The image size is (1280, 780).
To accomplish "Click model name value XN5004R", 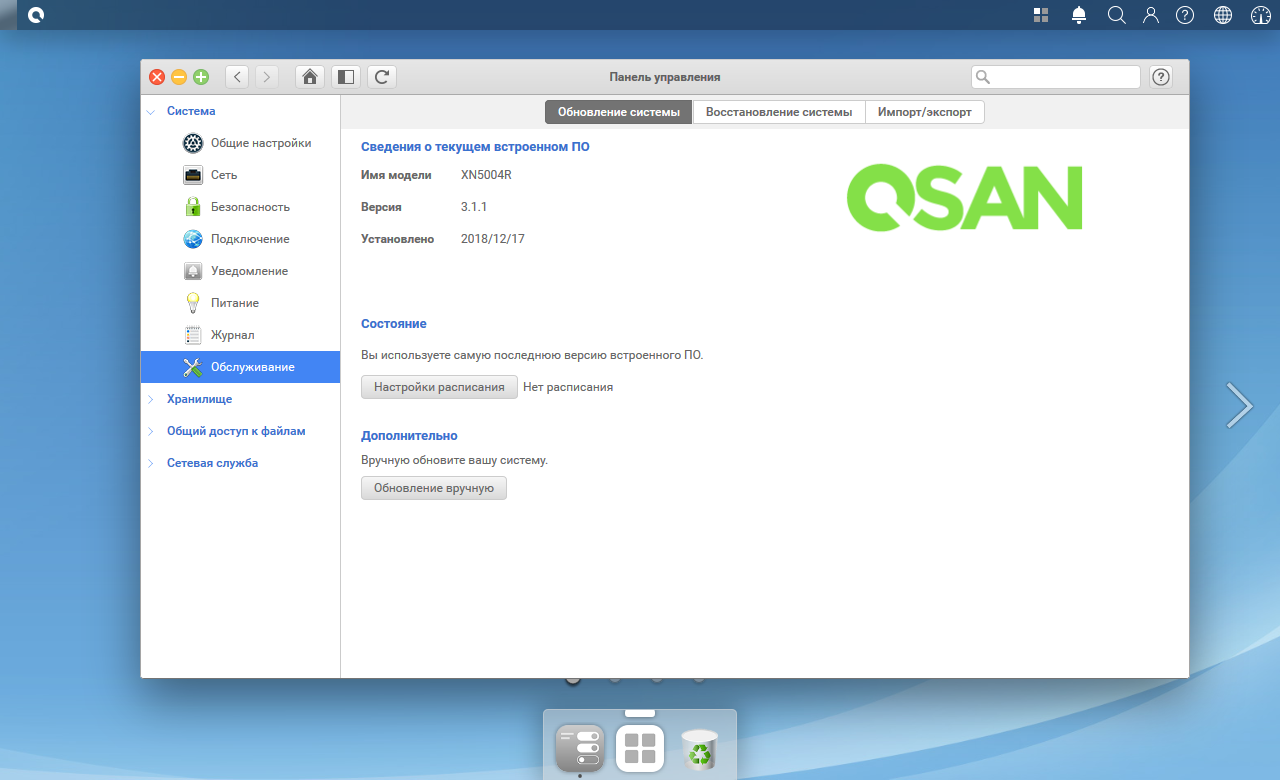I will pyautogui.click(x=486, y=175).
